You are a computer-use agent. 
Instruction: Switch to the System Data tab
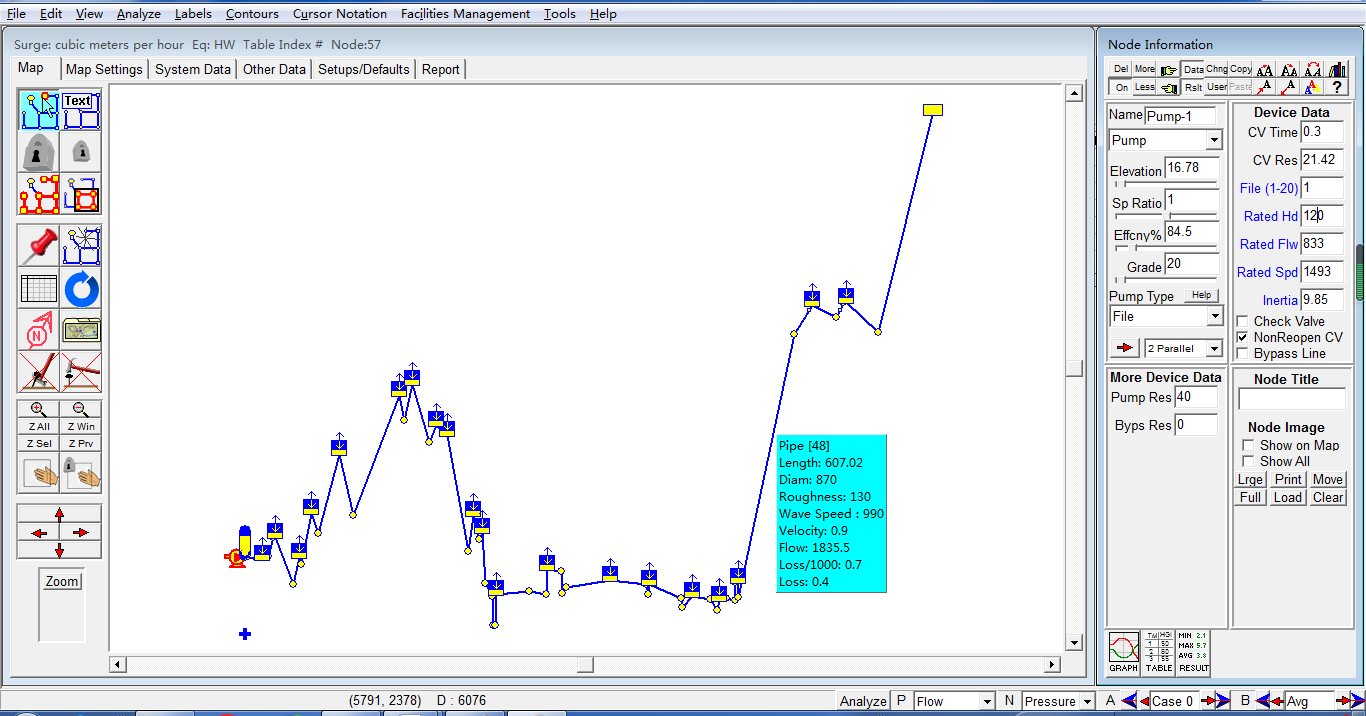pyautogui.click(x=193, y=69)
